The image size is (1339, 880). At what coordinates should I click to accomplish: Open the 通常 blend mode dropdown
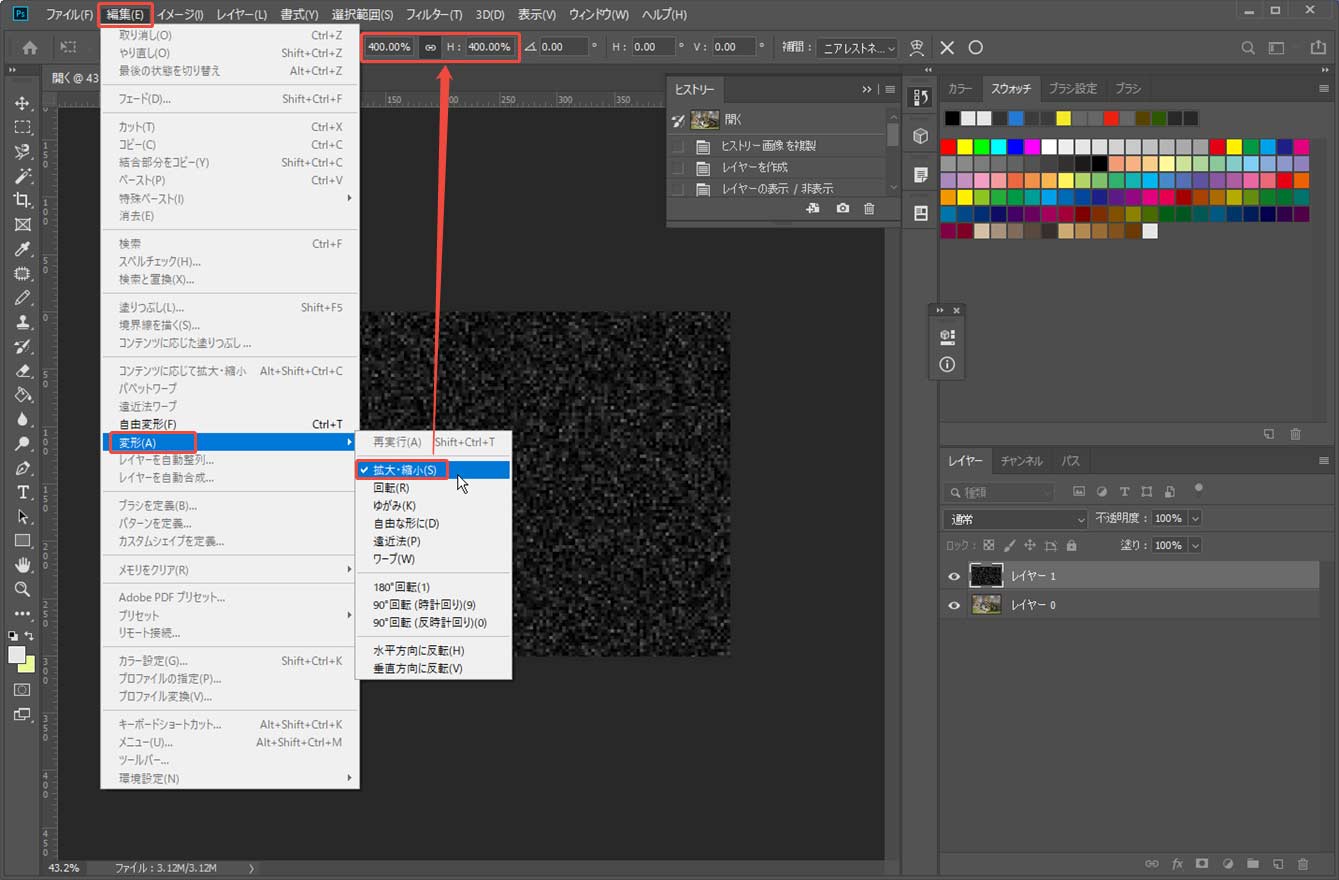coord(1014,519)
